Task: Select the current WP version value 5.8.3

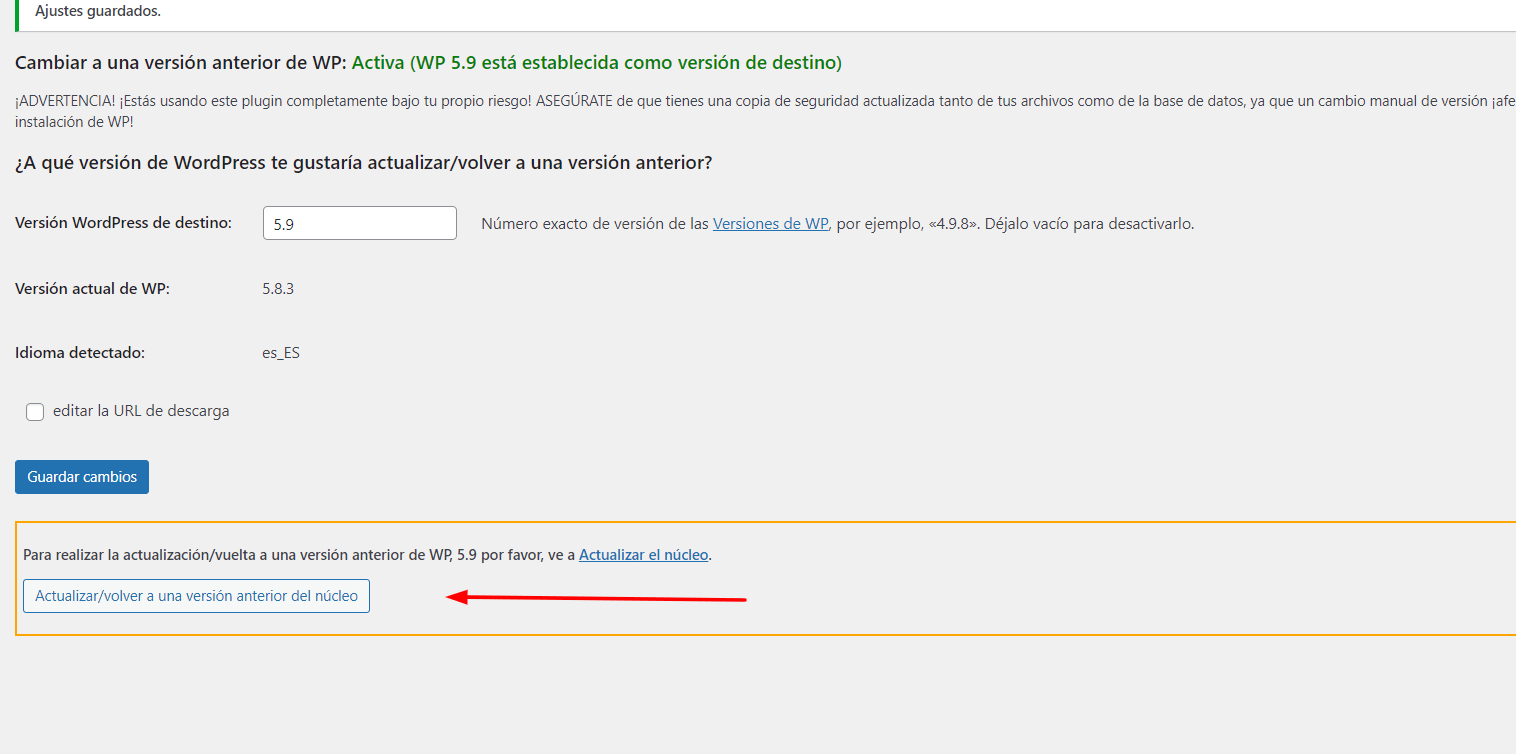Action: tap(278, 289)
